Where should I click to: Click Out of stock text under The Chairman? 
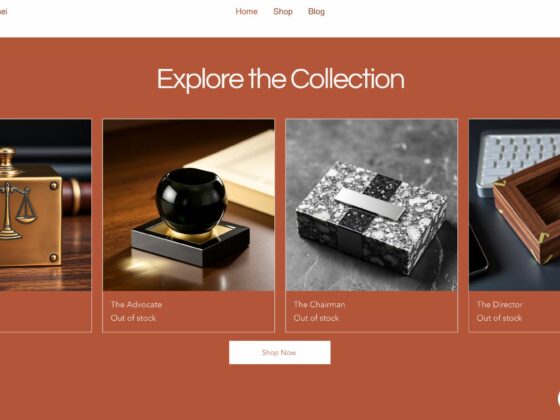(316, 318)
